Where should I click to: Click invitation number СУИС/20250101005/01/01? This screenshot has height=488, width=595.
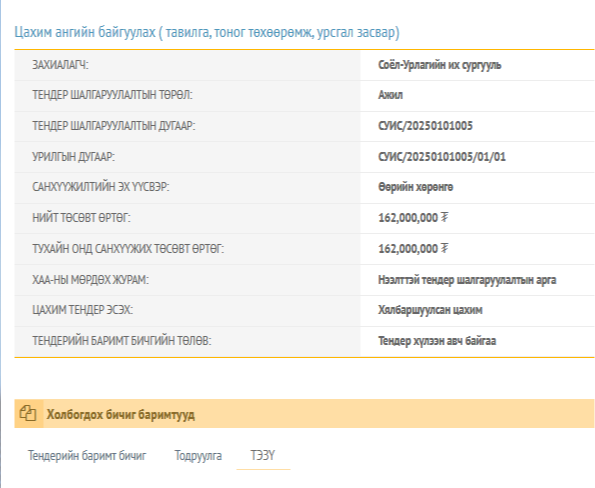point(442,157)
